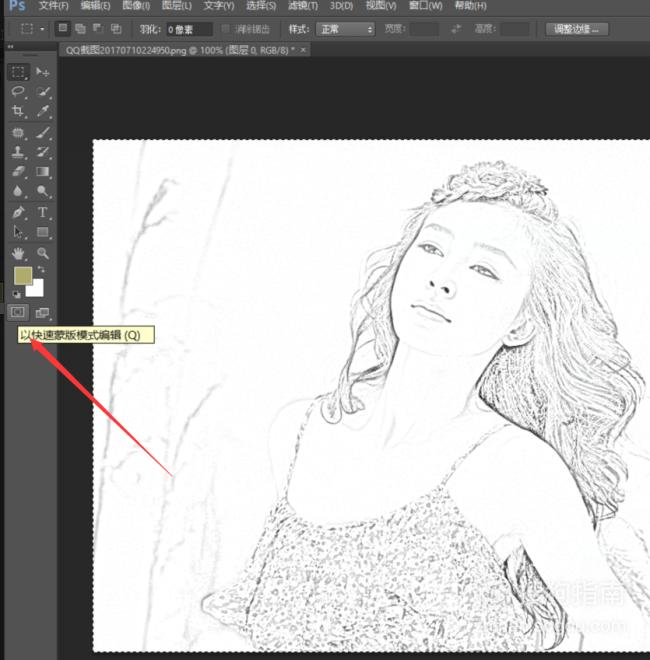The width and height of the screenshot is (650, 660).
Task: Select the Lasso tool
Action: pos(18,92)
